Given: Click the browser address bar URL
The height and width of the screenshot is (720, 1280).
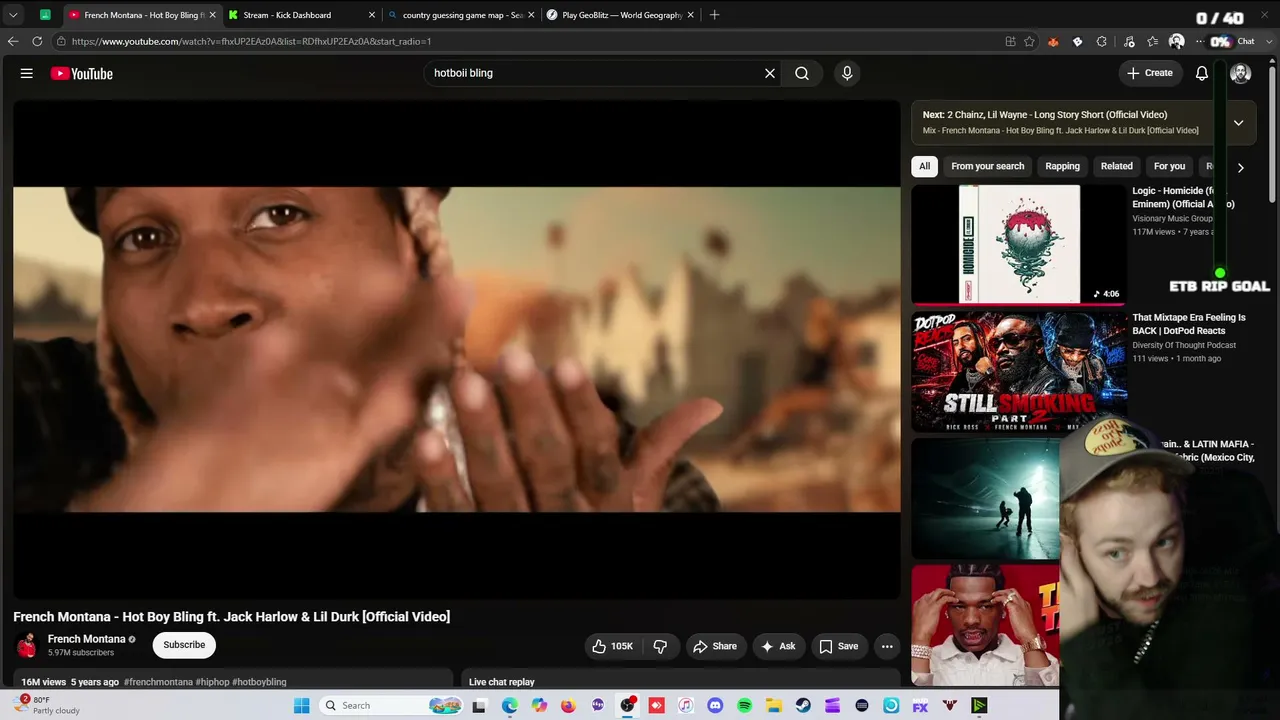Looking at the screenshot, I should point(251,41).
